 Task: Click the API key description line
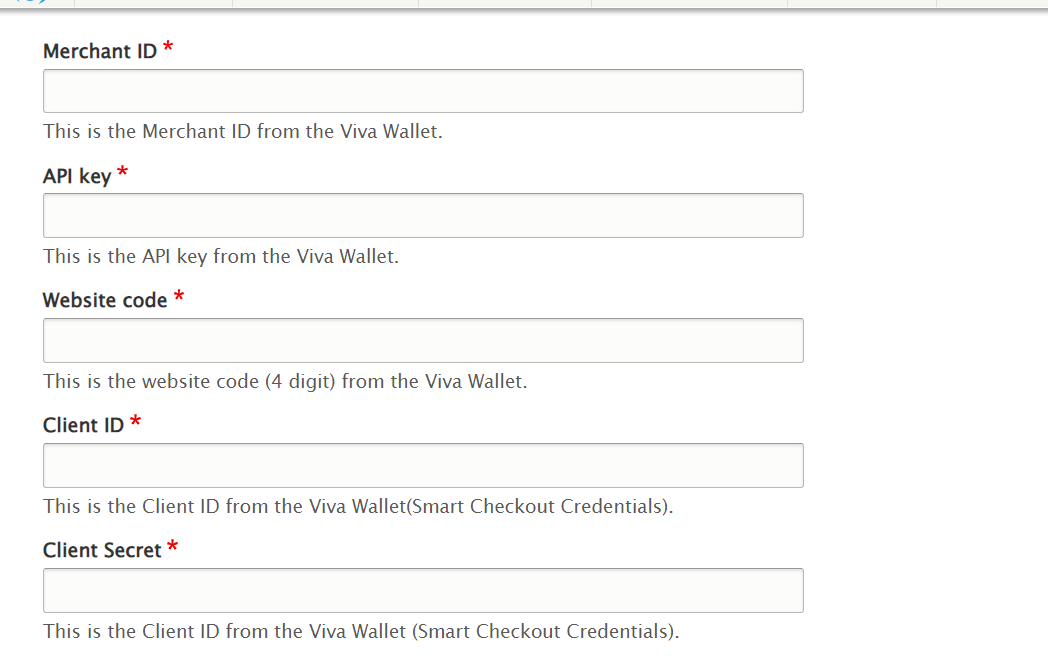221,257
